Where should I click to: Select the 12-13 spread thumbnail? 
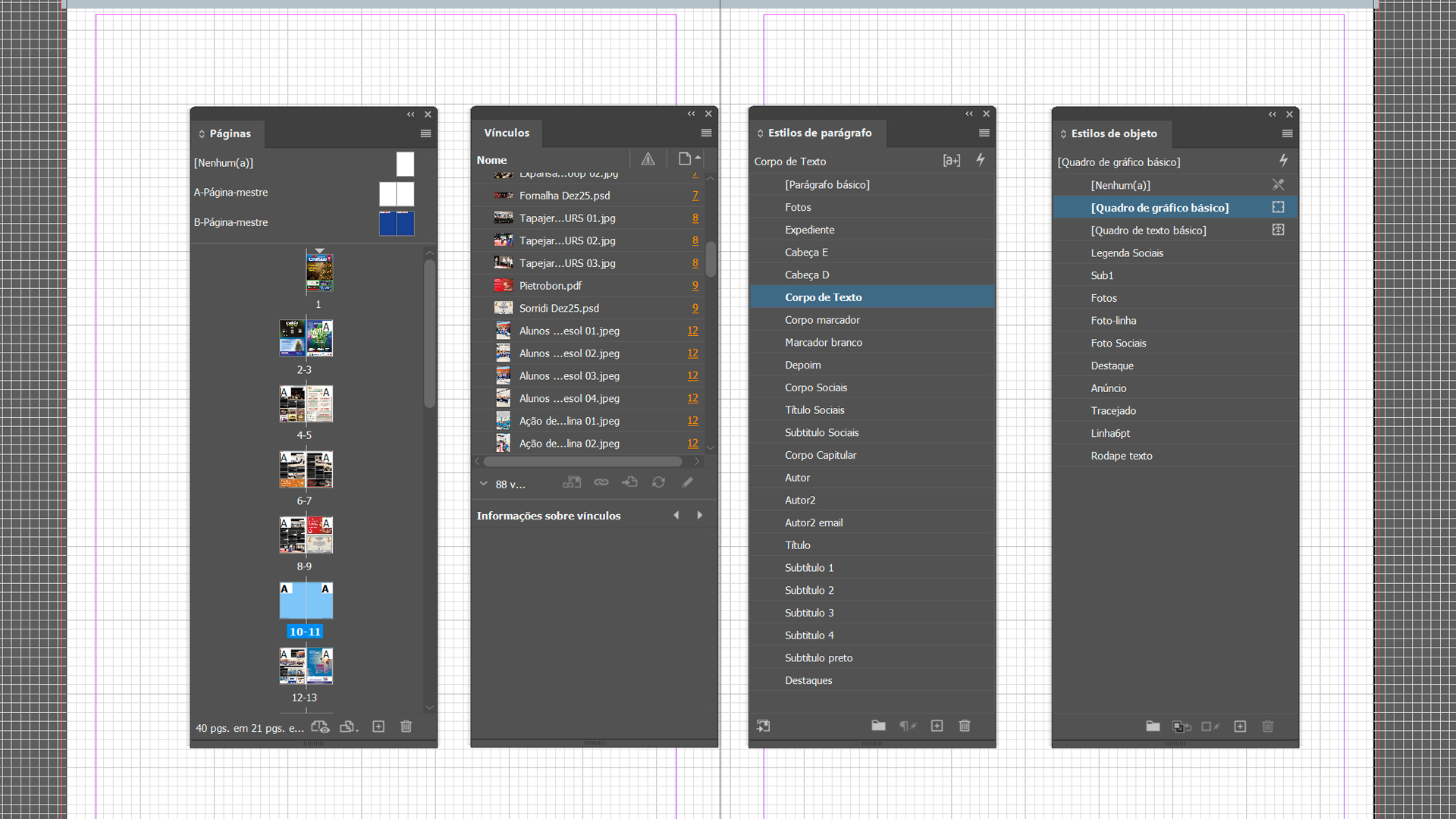(306, 666)
